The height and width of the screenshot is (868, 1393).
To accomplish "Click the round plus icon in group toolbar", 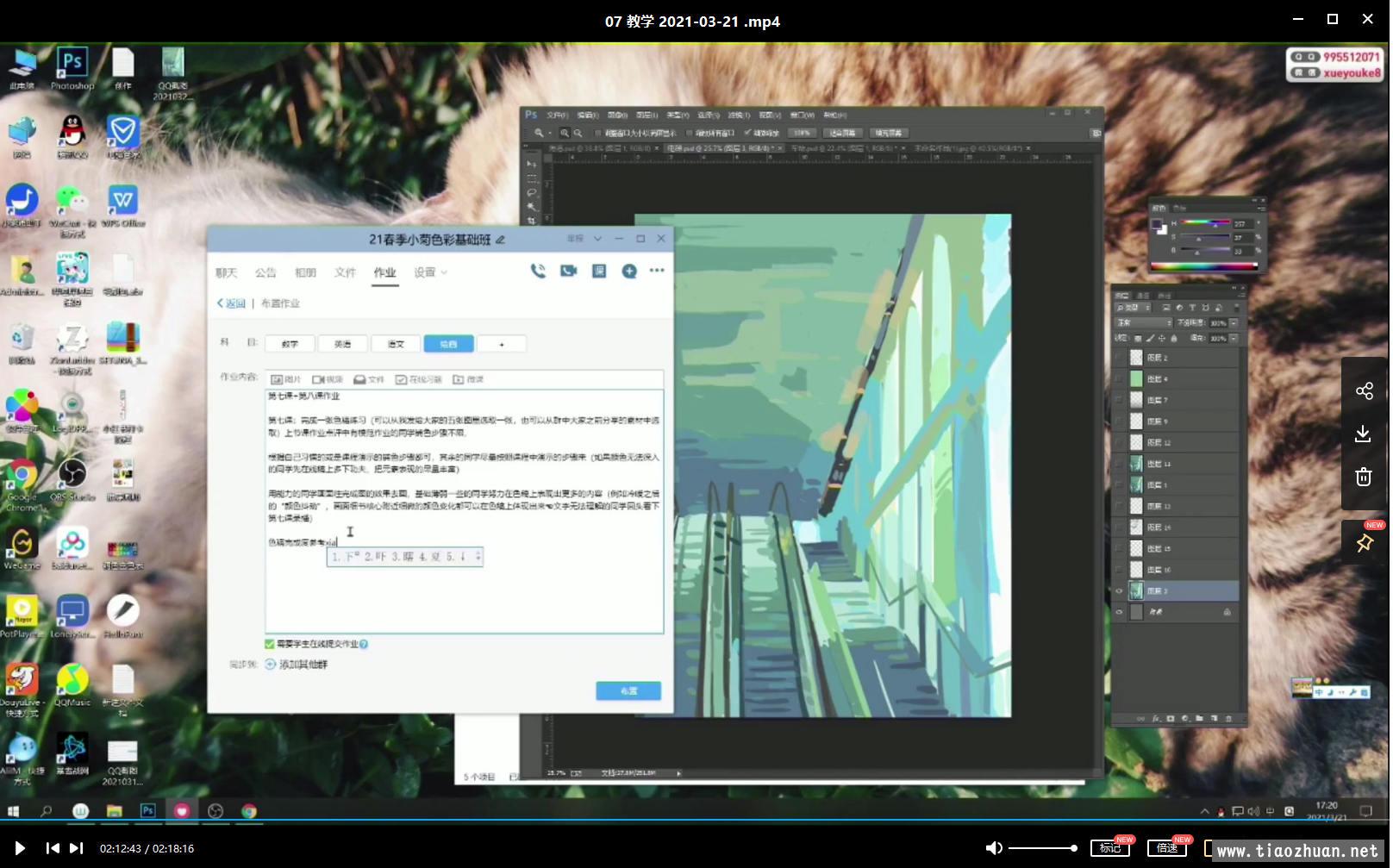I will tap(629, 271).
